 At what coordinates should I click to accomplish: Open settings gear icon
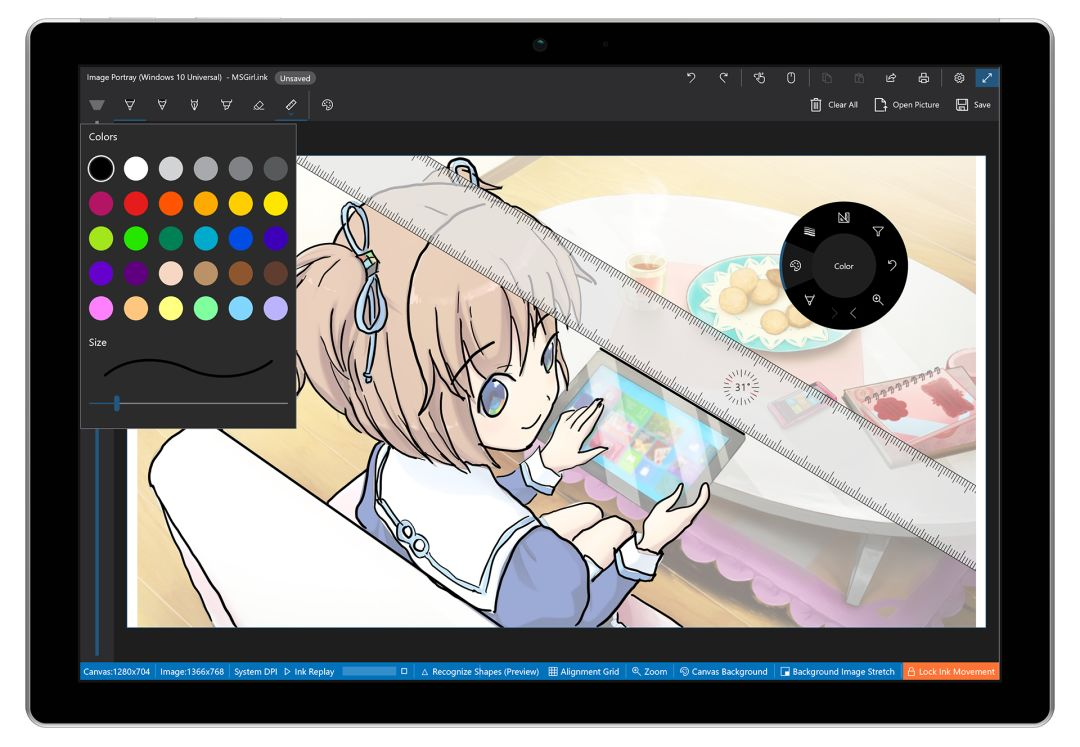(959, 78)
